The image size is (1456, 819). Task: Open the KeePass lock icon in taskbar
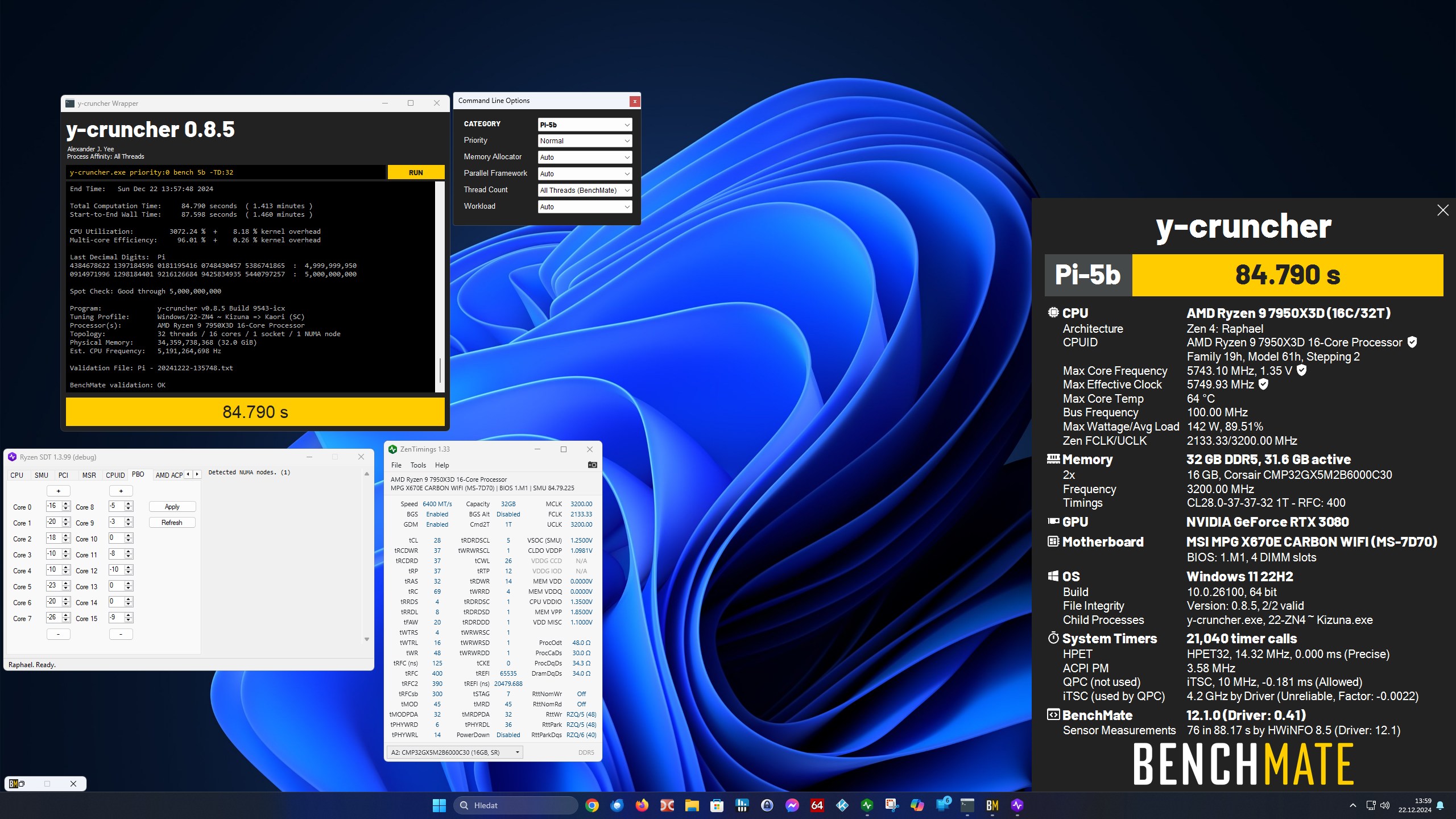point(767,805)
